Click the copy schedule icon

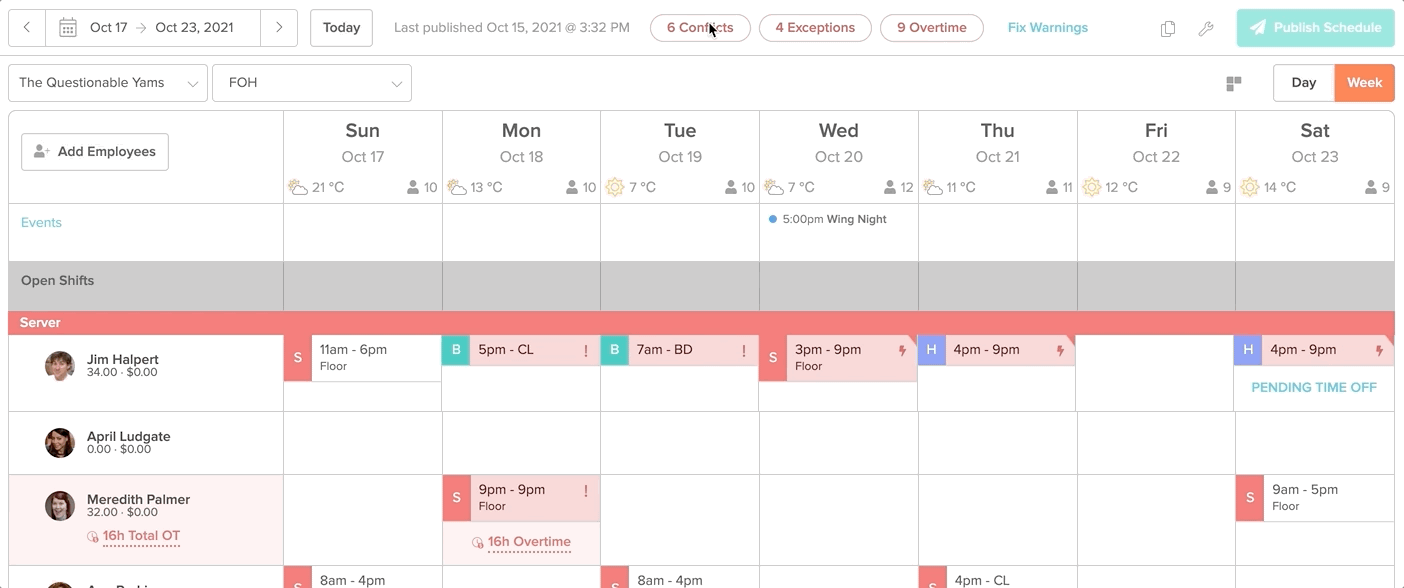pos(1167,29)
